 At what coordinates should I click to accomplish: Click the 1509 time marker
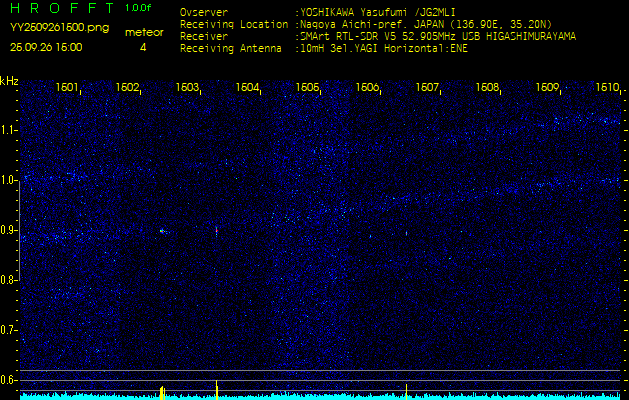[548, 87]
